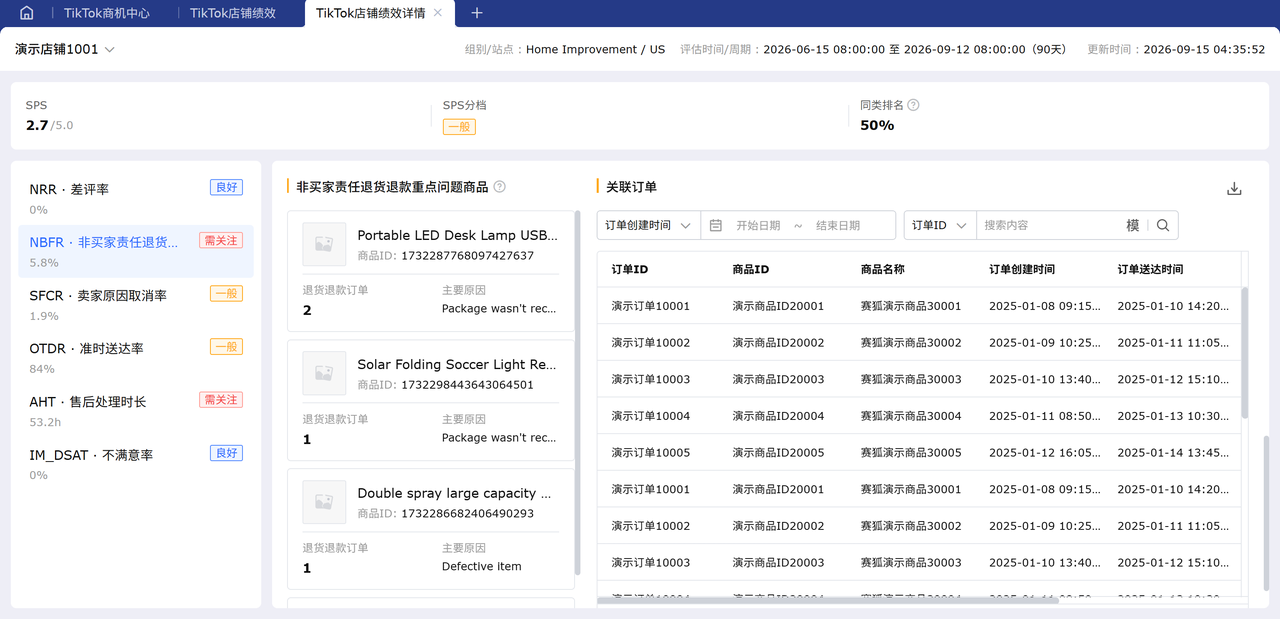Click the 需关注 badge on AHT
This screenshot has height=619, width=1280.
coord(221,400)
